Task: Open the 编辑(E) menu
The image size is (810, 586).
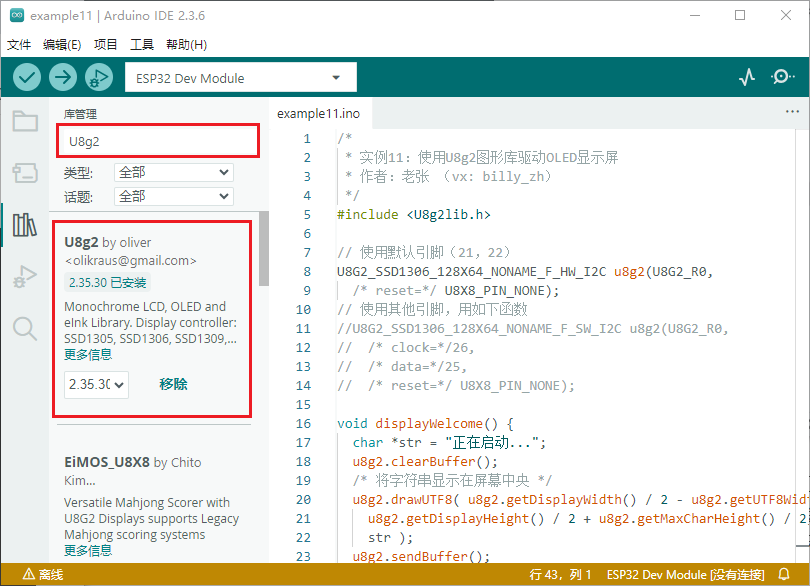Action: click(x=62, y=44)
